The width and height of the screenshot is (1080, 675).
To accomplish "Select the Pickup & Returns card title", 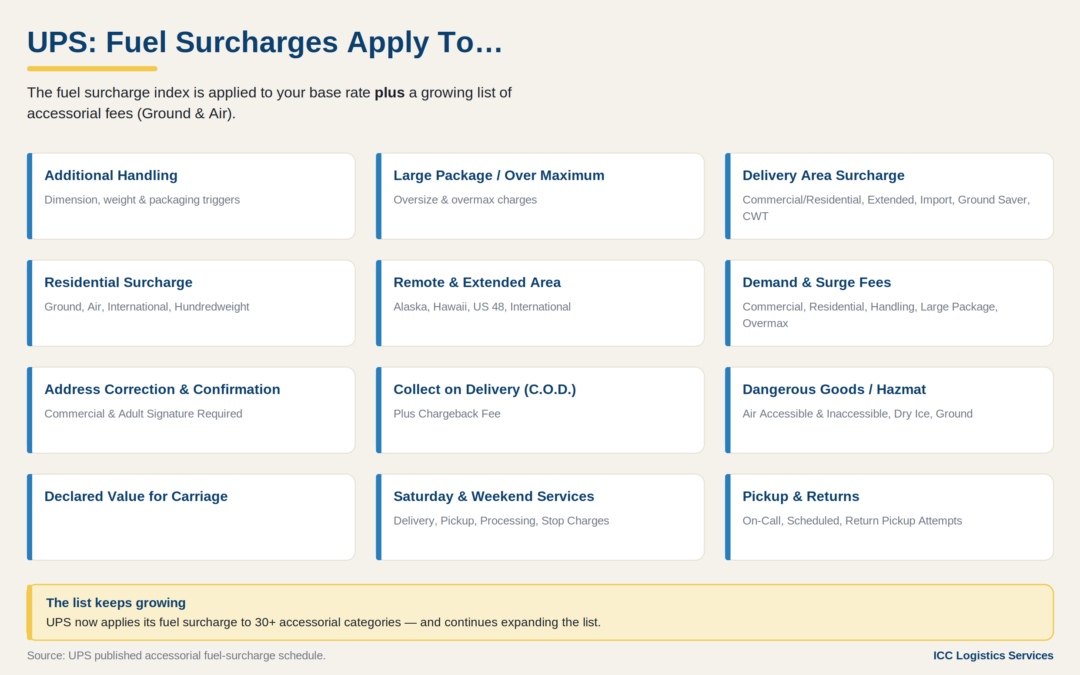I will pos(800,497).
